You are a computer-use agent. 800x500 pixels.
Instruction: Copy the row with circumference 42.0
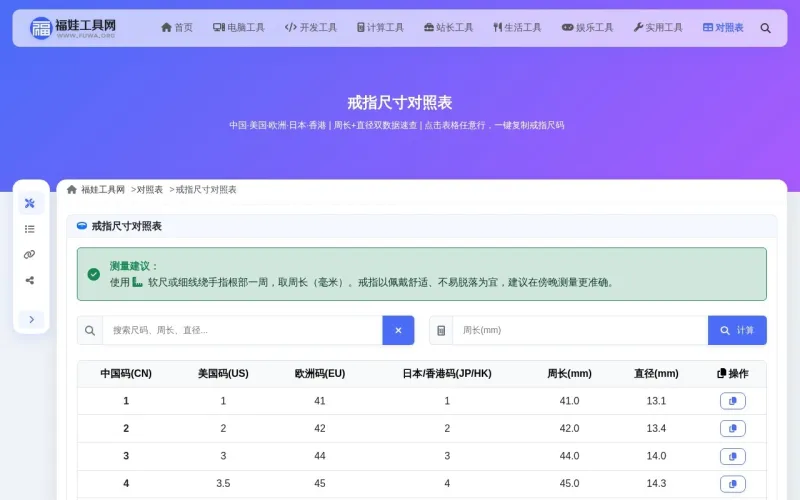point(733,429)
